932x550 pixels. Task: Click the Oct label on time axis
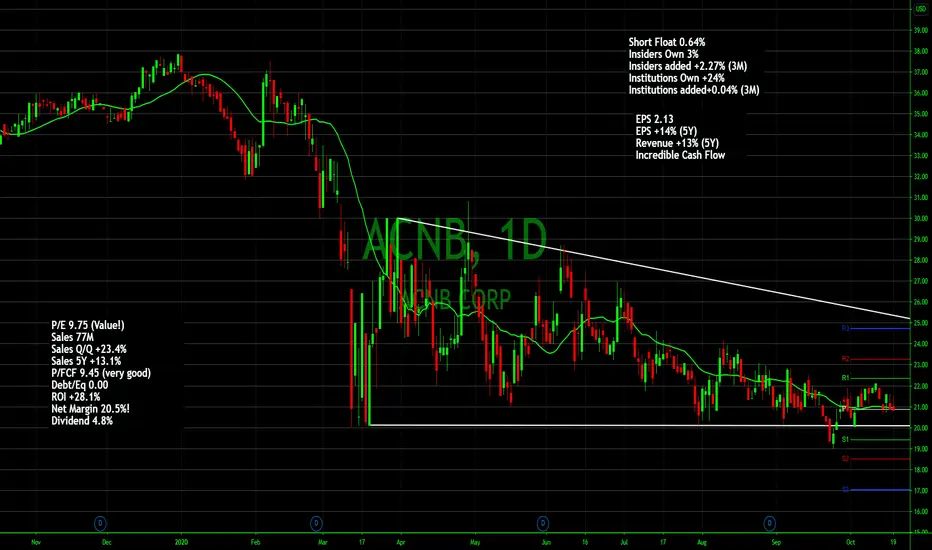click(x=851, y=542)
